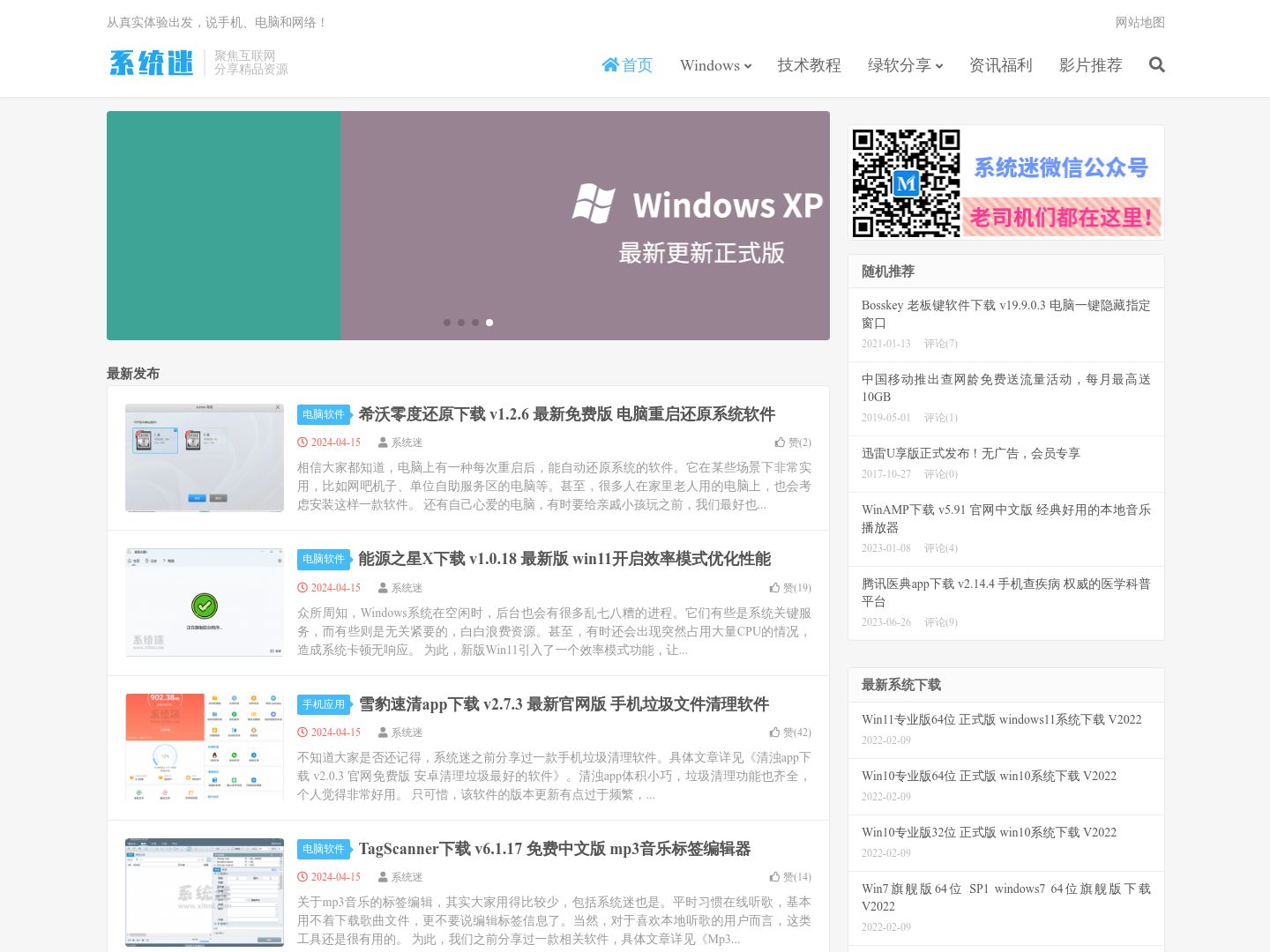The width and height of the screenshot is (1270, 952).
Task: Click 最新发布 section heading
Action: [133, 374]
